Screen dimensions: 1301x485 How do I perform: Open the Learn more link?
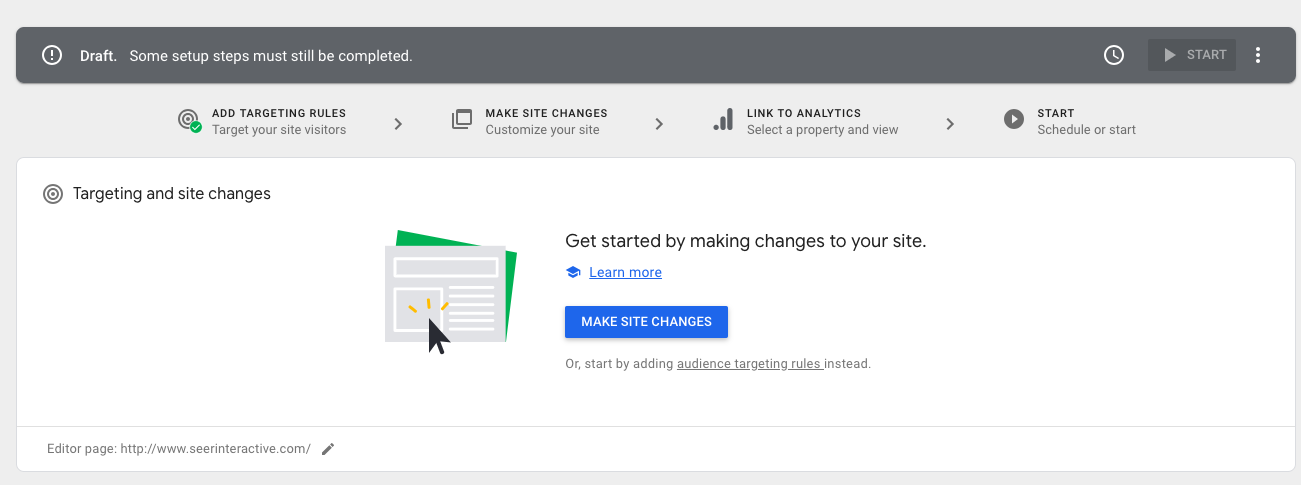tap(625, 272)
